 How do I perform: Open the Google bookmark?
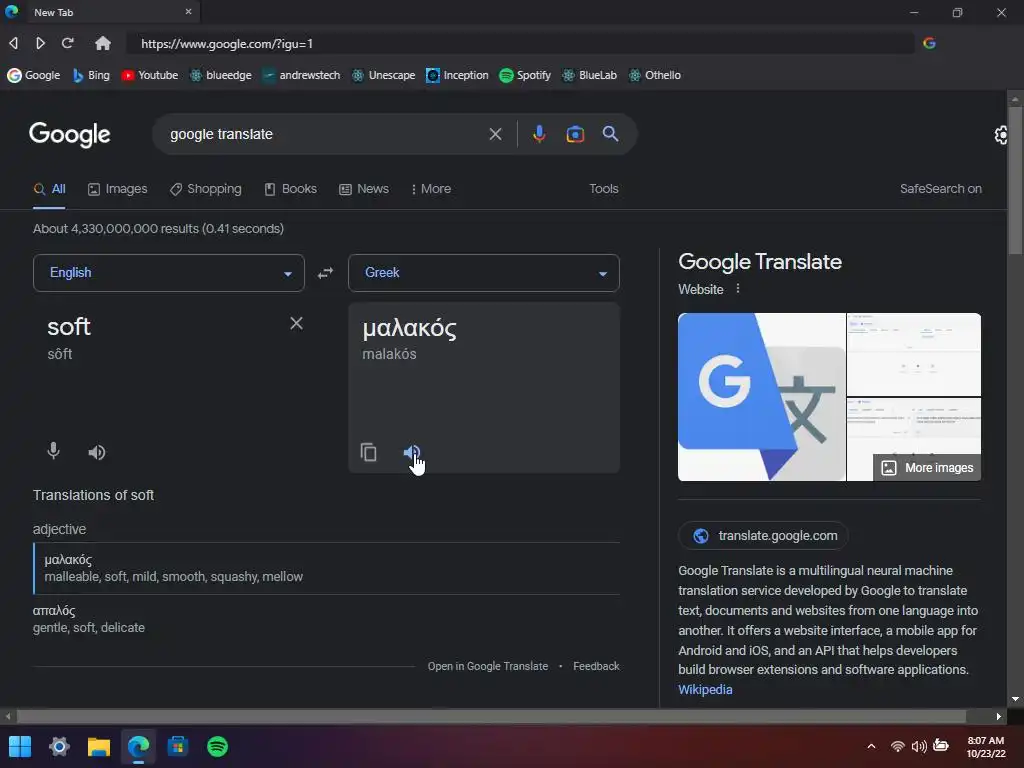[x=34, y=75]
